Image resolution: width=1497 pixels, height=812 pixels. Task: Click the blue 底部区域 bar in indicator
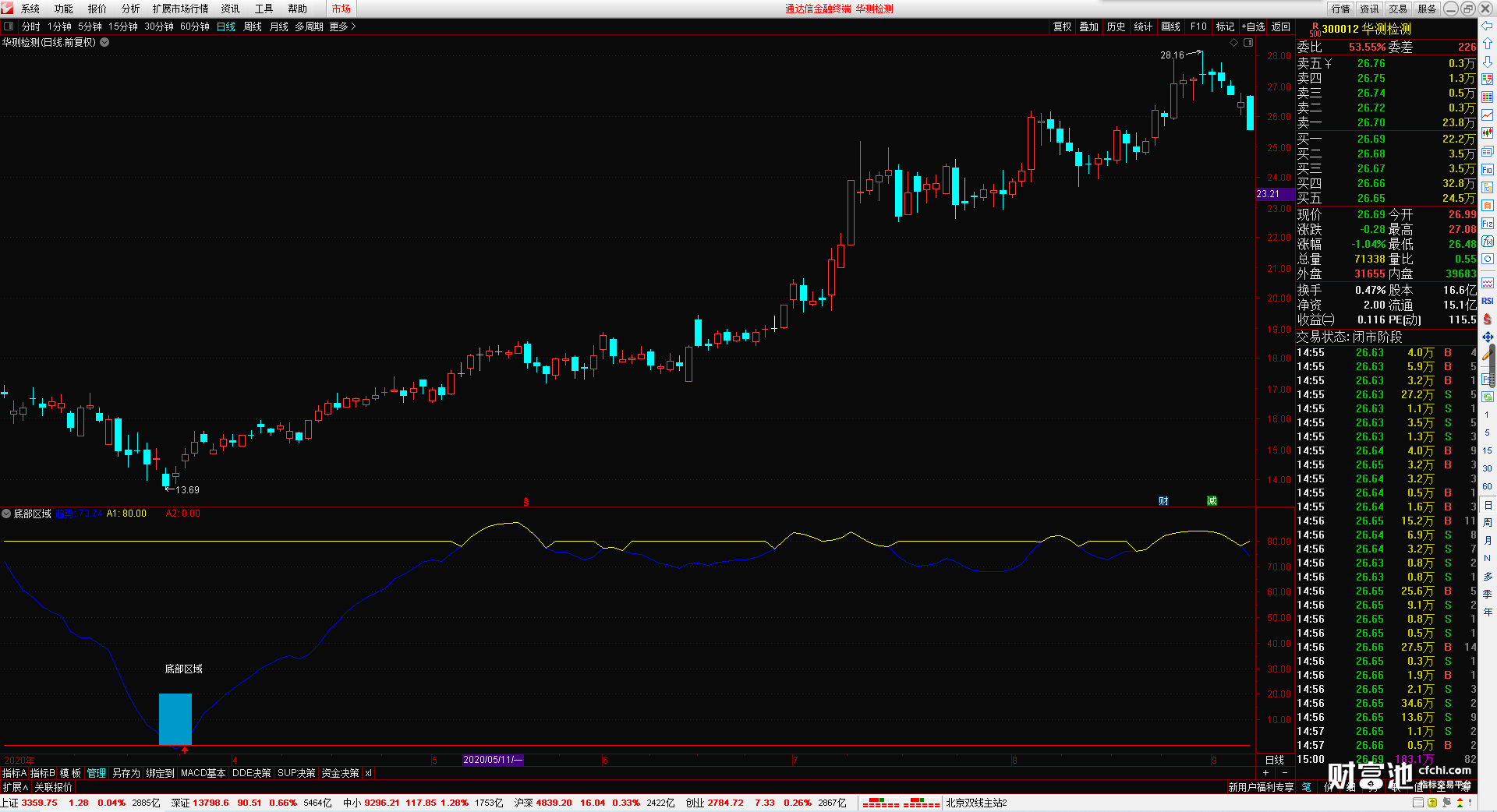[x=175, y=719]
